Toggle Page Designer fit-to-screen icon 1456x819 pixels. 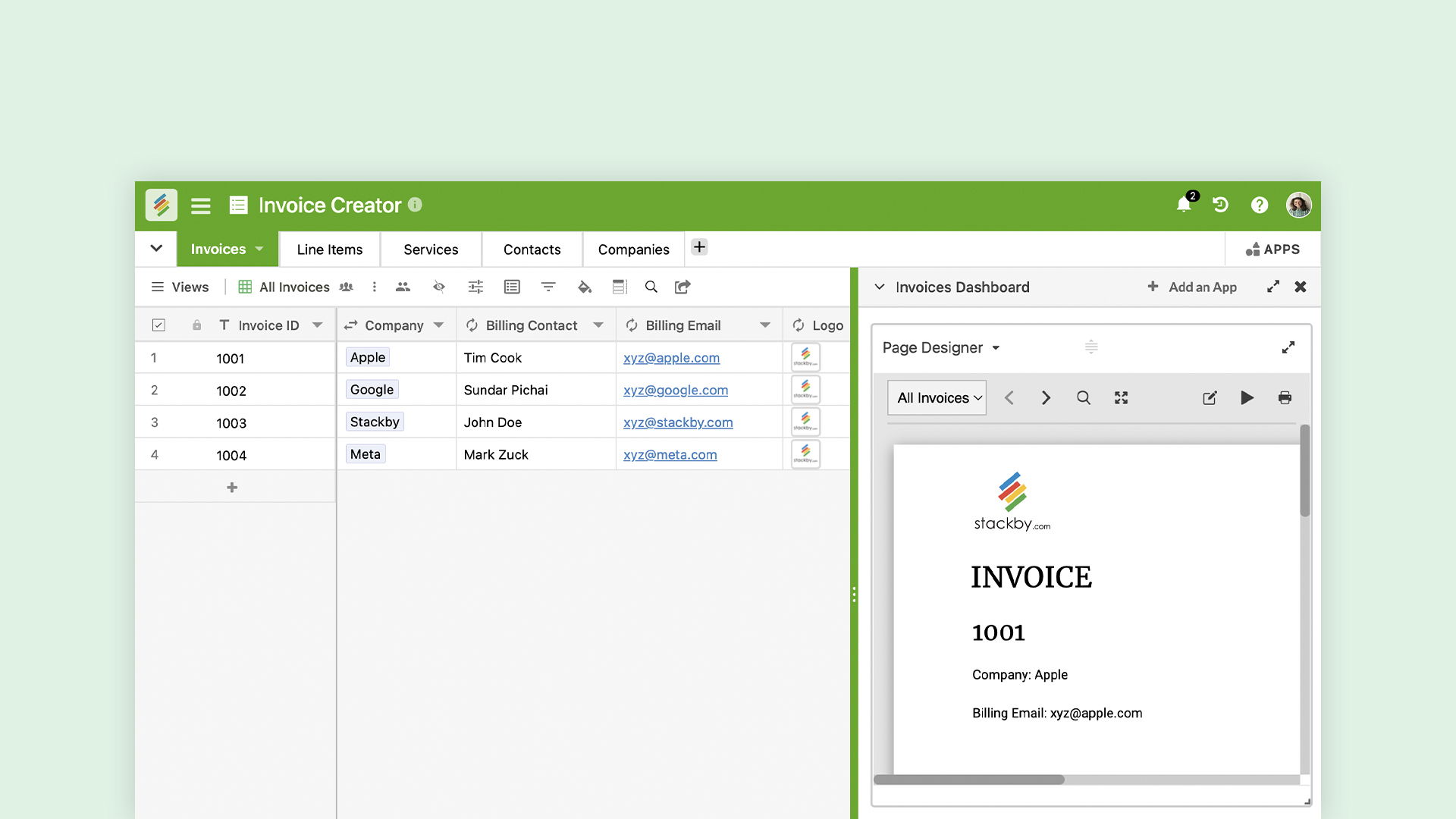click(1121, 397)
